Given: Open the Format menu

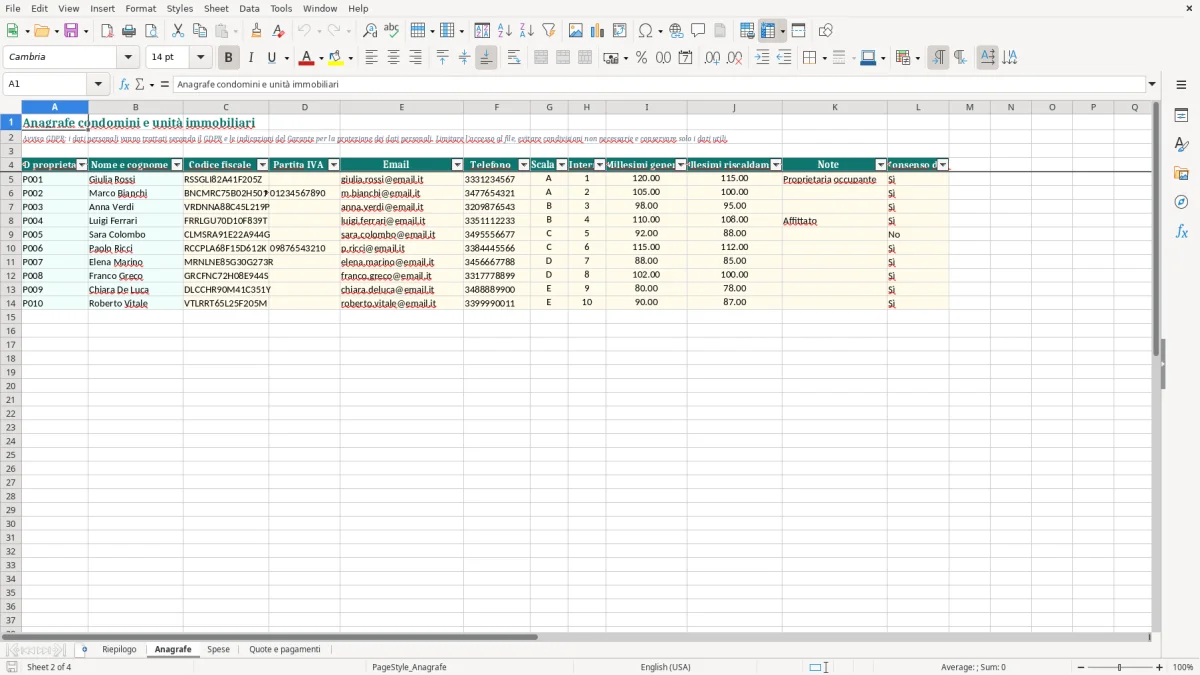Looking at the screenshot, I should tap(141, 8).
